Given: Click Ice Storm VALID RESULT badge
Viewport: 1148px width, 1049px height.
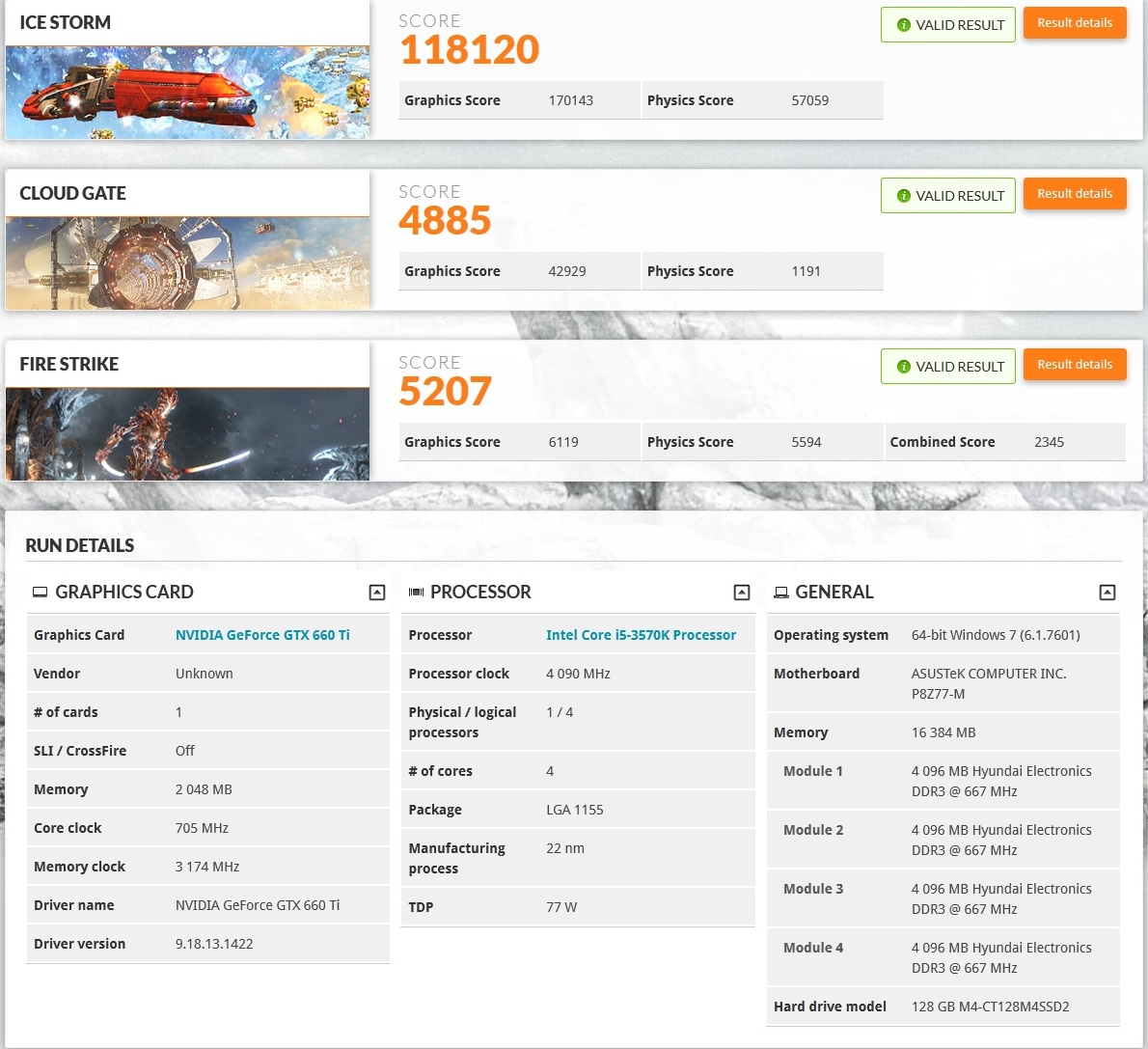Looking at the screenshot, I should point(948,25).
